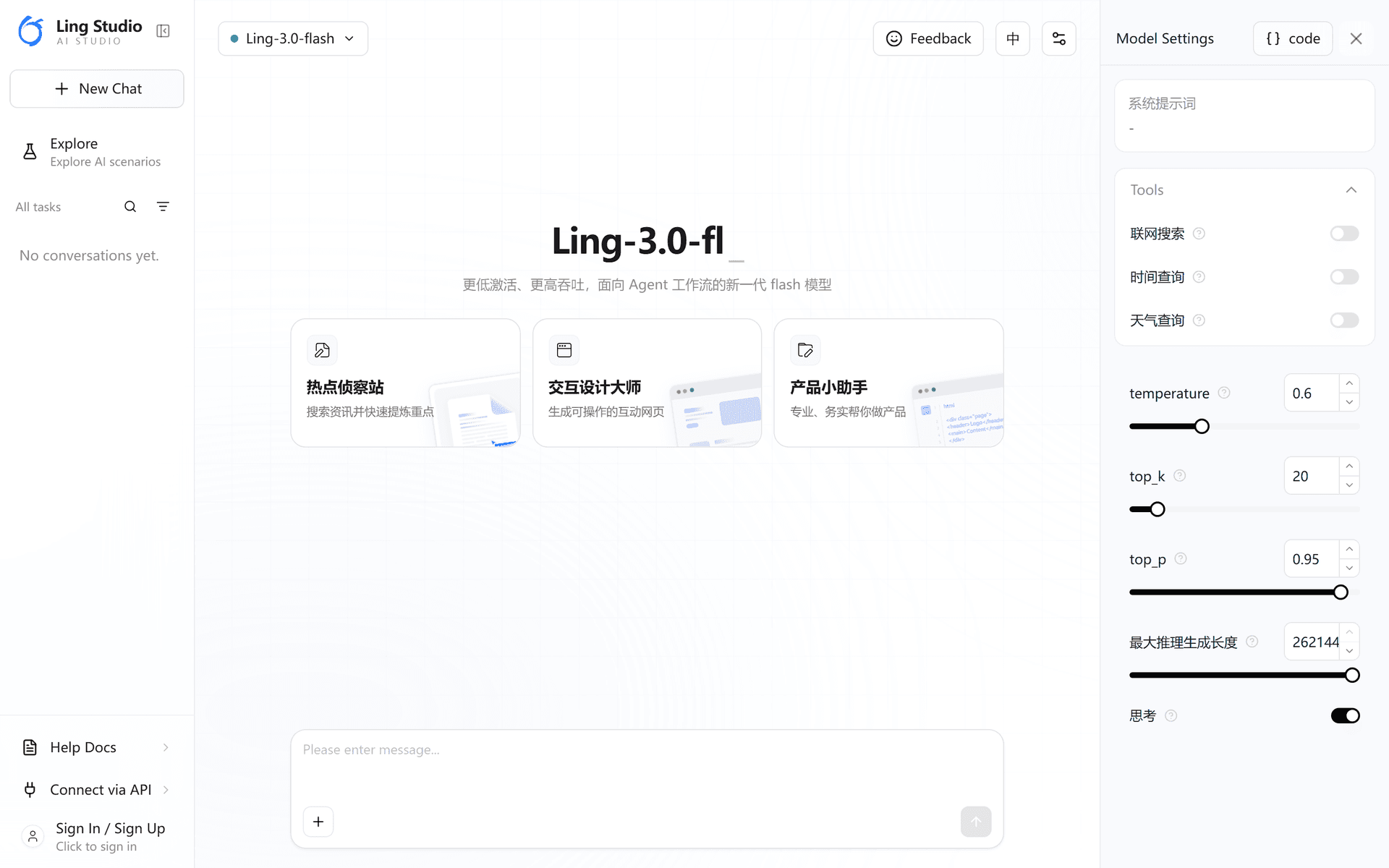Image resolution: width=1389 pixels, height=868 pixels.
Task: Open the Feedback button
Action: (928, 38)
